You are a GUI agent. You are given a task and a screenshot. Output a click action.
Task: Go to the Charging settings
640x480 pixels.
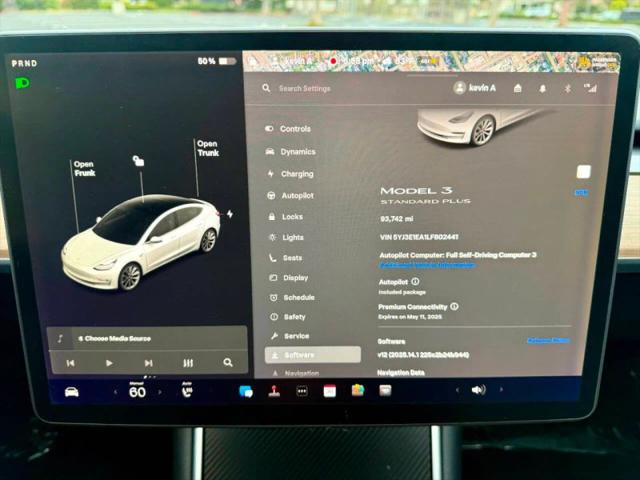coord(290,174)
